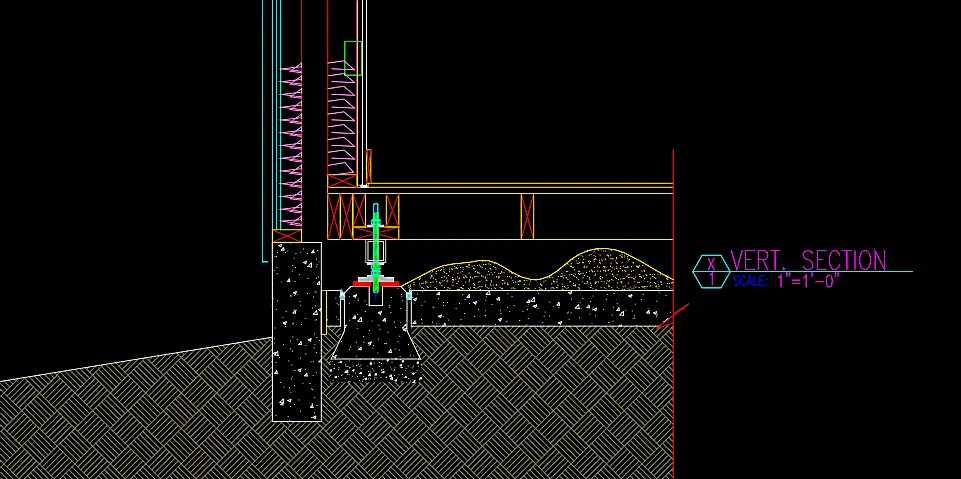This screenshot has width=961, height=479.
Task: Pick the tall concrete foundation wall
Action: 297,331
